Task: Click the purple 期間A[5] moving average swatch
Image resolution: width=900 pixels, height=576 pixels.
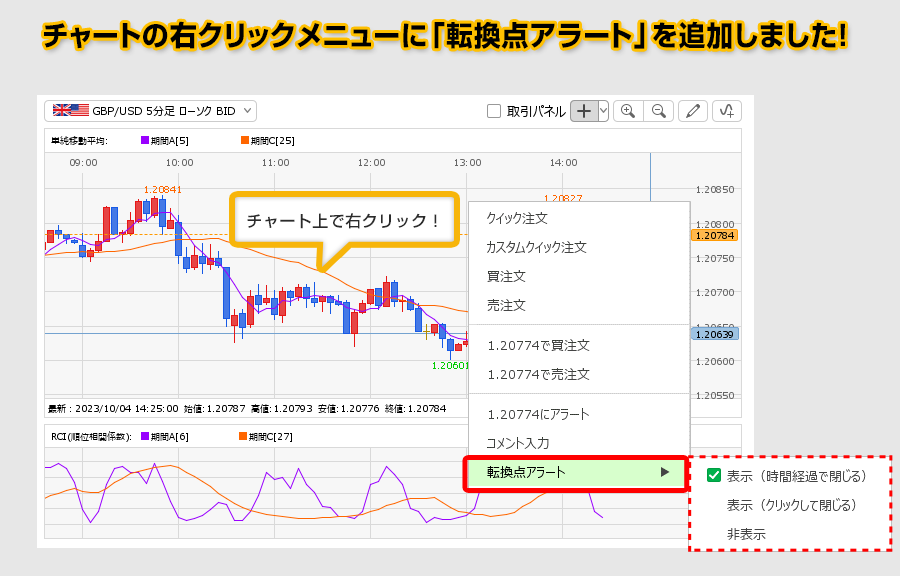Action: 145,140
